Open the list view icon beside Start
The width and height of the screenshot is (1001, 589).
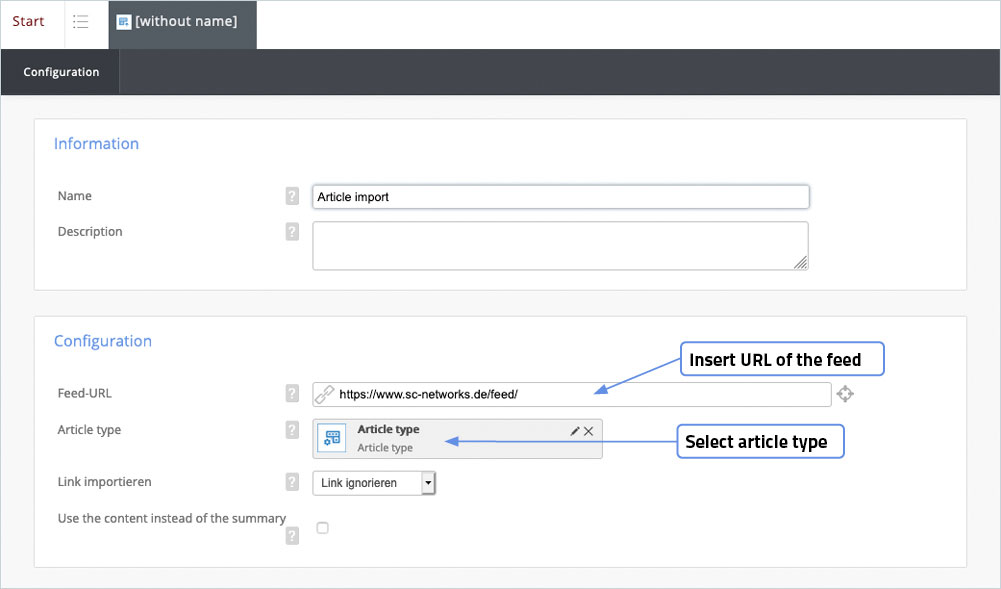80,22
